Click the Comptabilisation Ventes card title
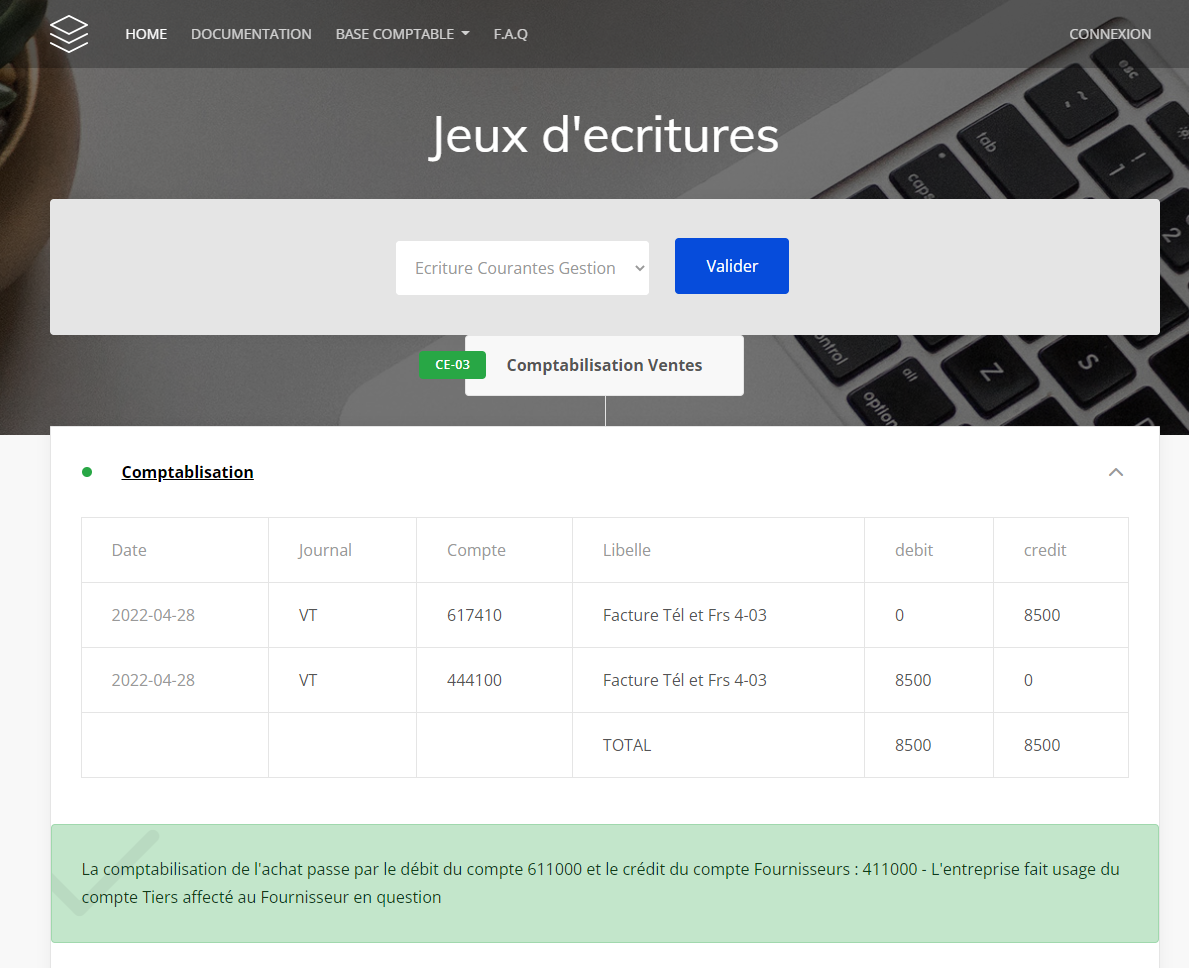 coord(604,365)
